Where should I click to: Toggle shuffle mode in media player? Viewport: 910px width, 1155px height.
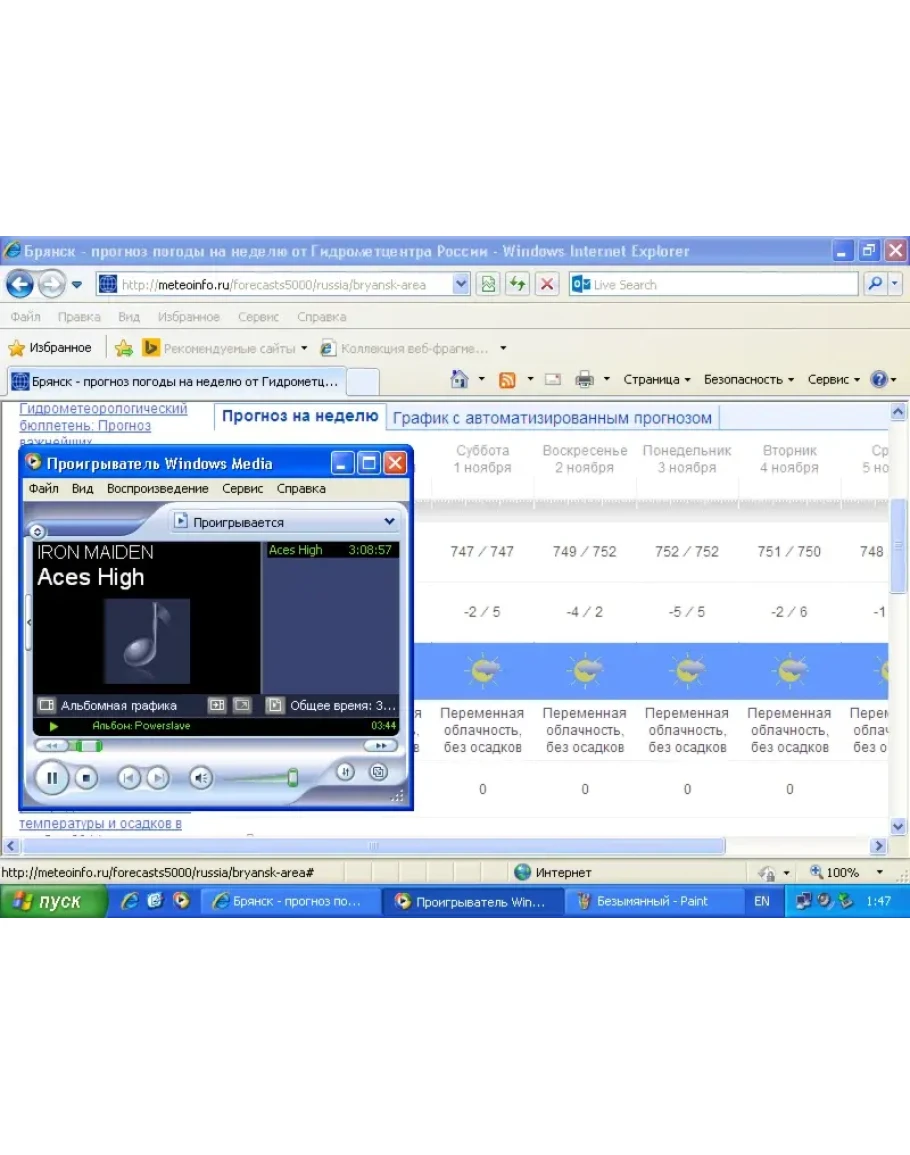click(x=345, y=771)
